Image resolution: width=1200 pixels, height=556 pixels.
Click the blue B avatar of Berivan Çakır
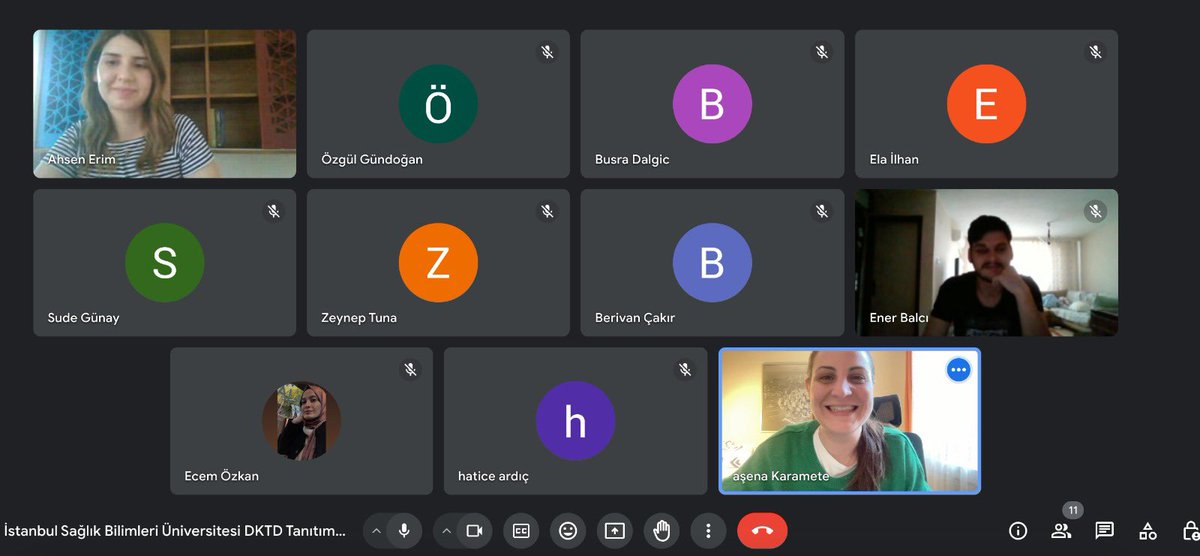(712, 263)
